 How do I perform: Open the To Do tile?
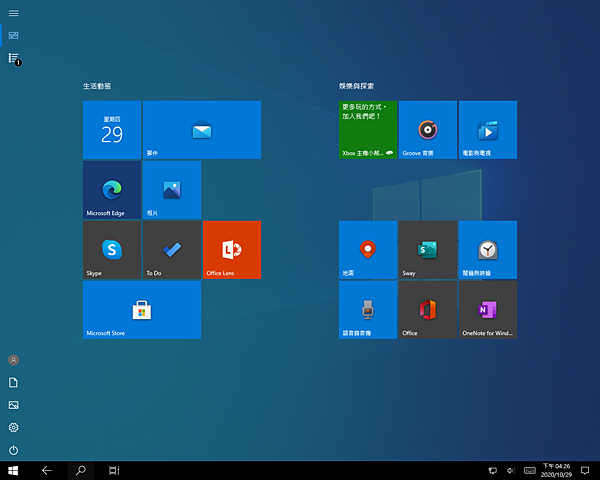point(172,250)
